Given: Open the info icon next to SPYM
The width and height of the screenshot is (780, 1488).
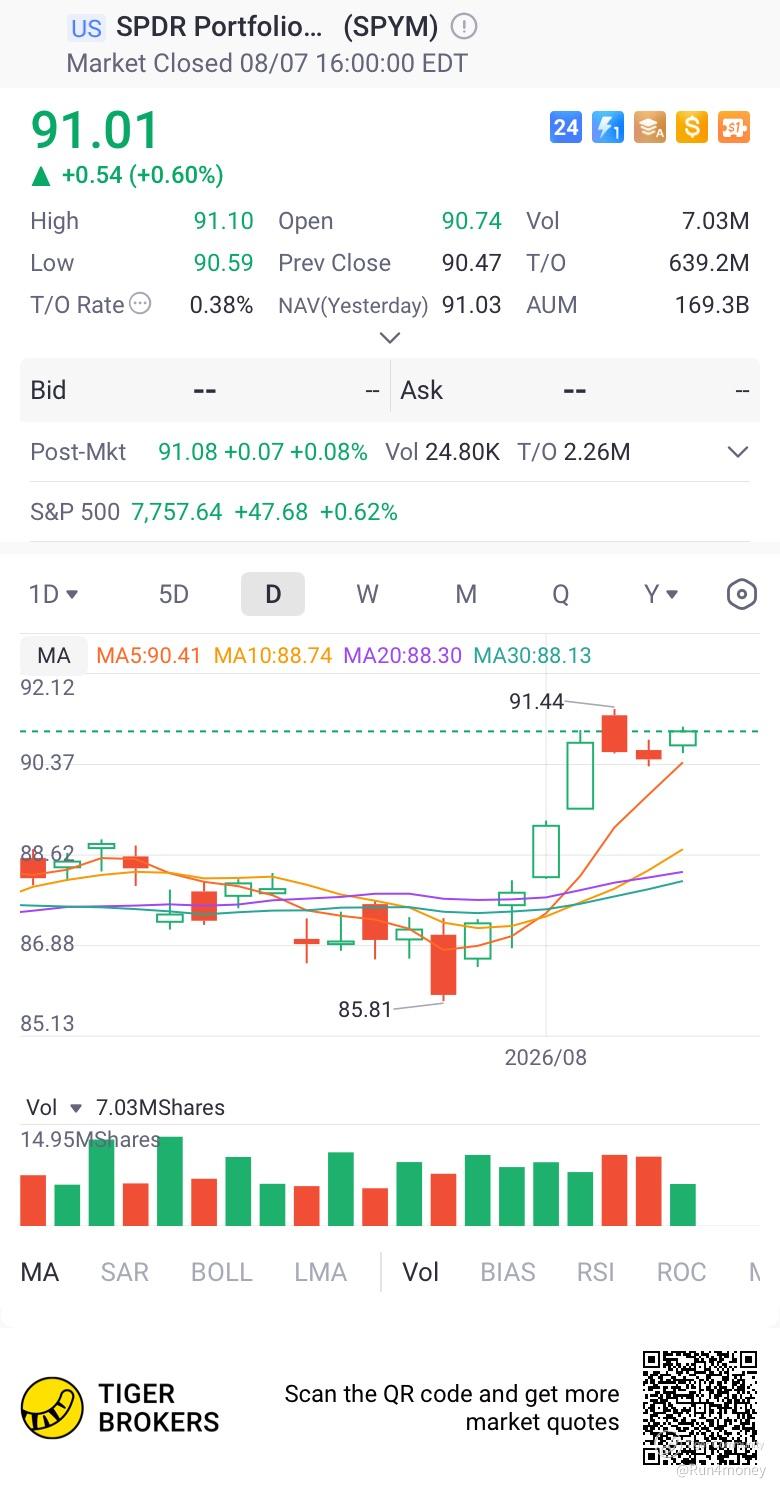Looking at the screenshot, I should [x=464, y=27].
